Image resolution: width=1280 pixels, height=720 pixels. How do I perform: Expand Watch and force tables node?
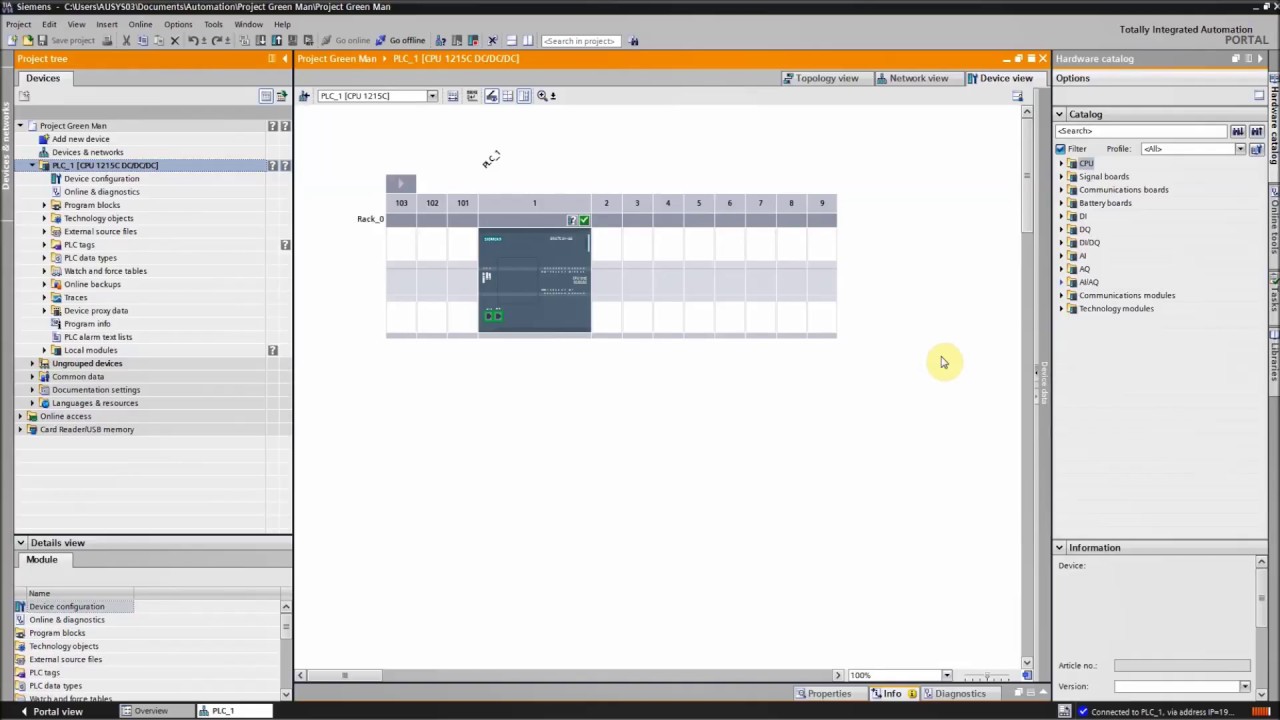(x=44, y=271)
